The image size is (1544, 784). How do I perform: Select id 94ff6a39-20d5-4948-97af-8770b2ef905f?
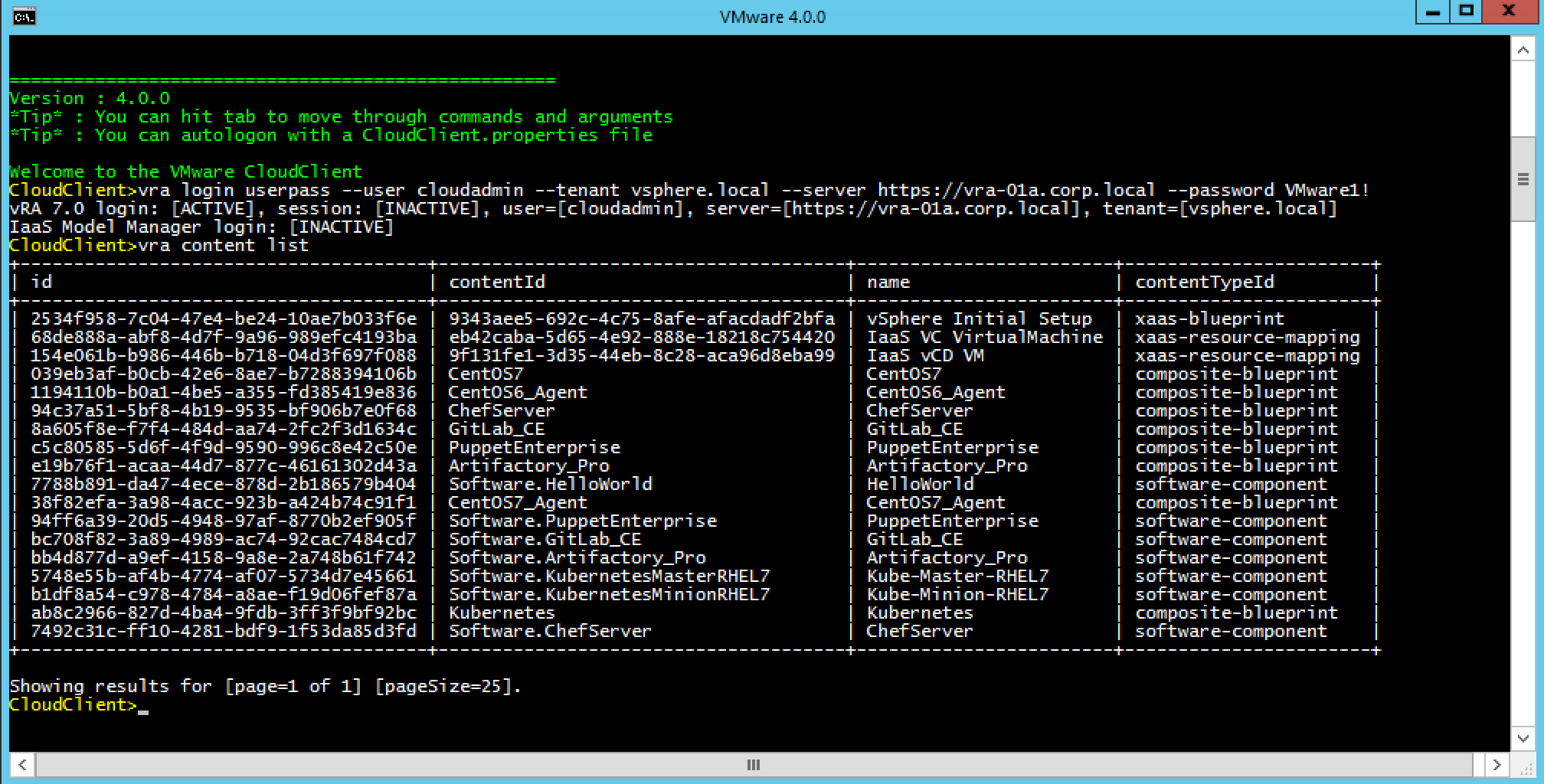(224, 521)
